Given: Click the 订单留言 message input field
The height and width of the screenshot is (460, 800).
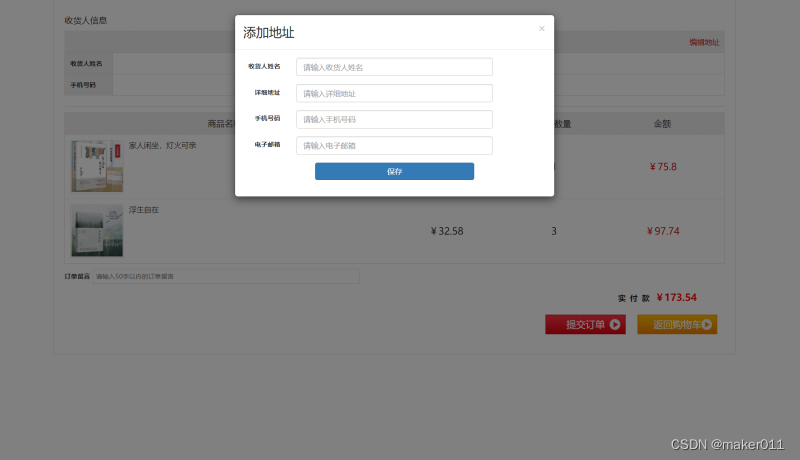Looking at the screenshot, I should click(226, 276).
